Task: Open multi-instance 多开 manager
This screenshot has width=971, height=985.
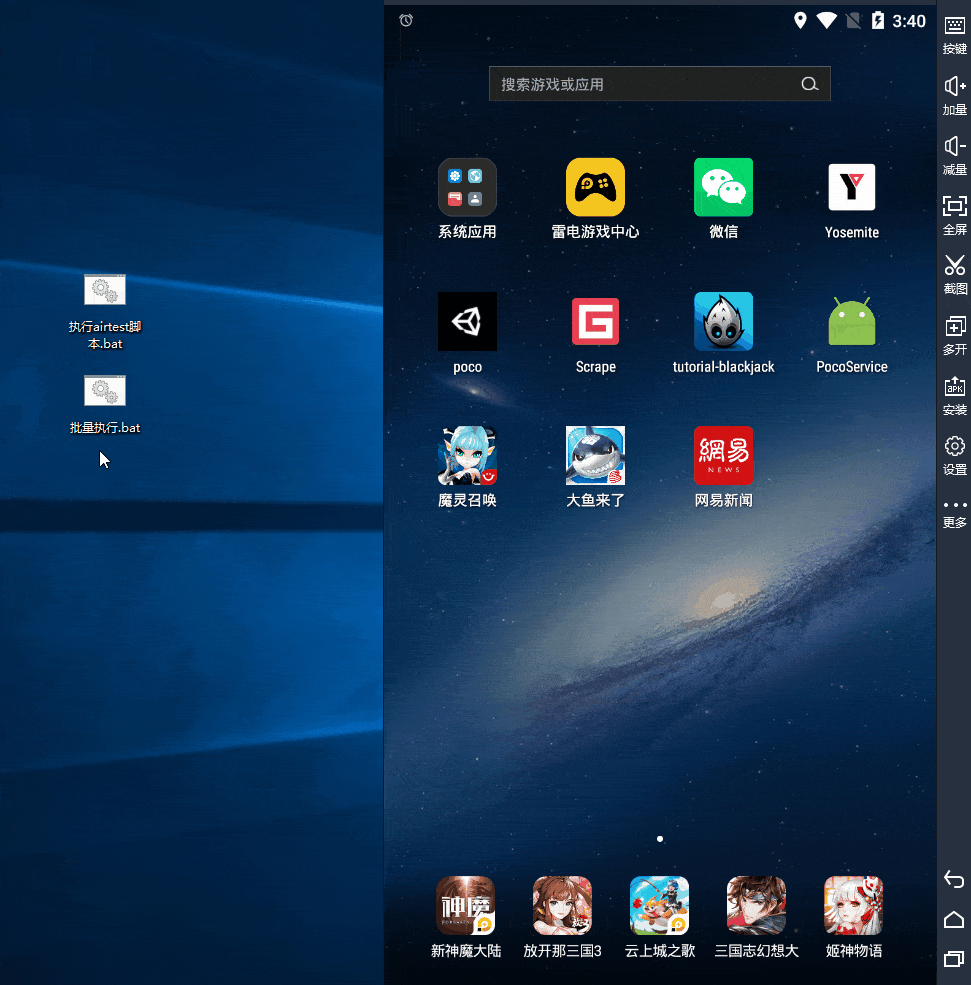Action: click(x=955, y=335)
